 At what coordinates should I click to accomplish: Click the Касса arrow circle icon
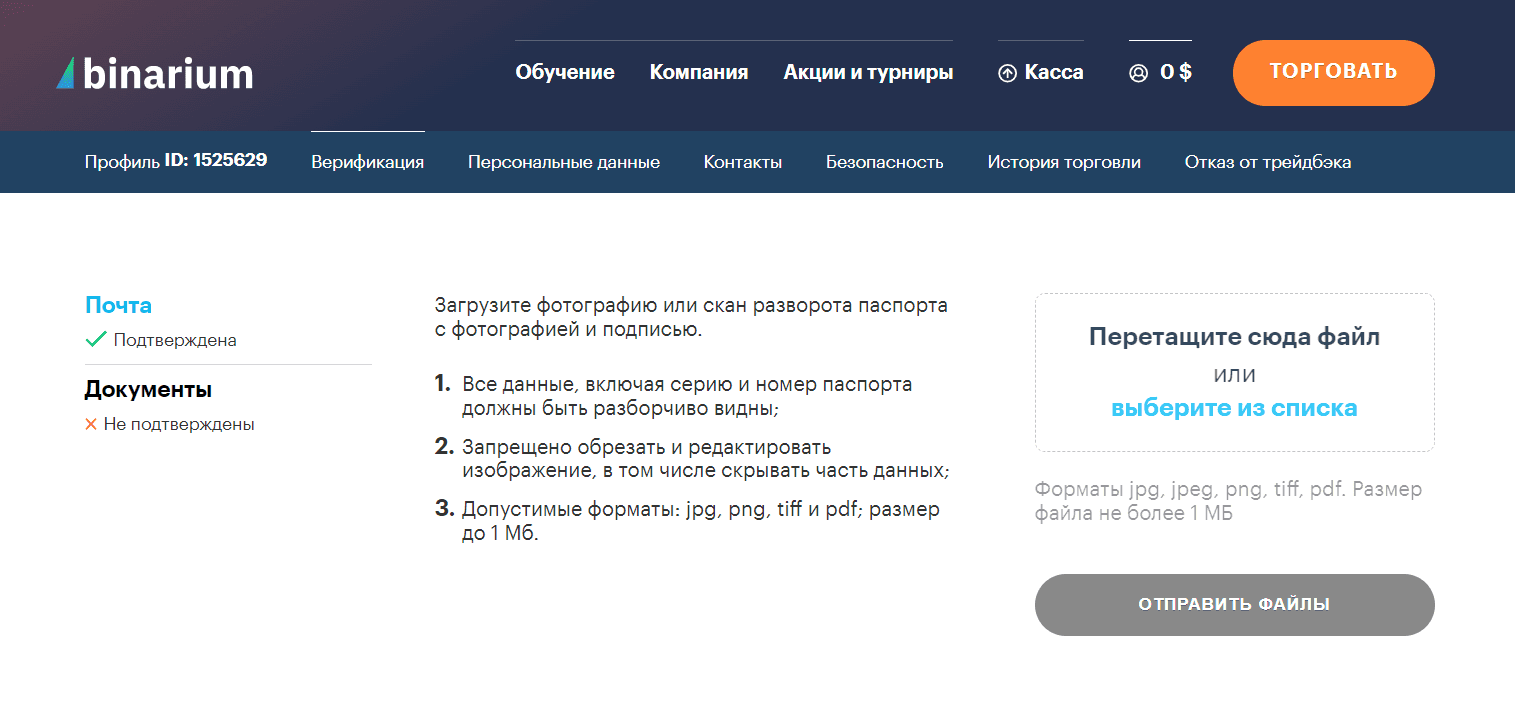pyautogui.click(x=1007, y=73)
